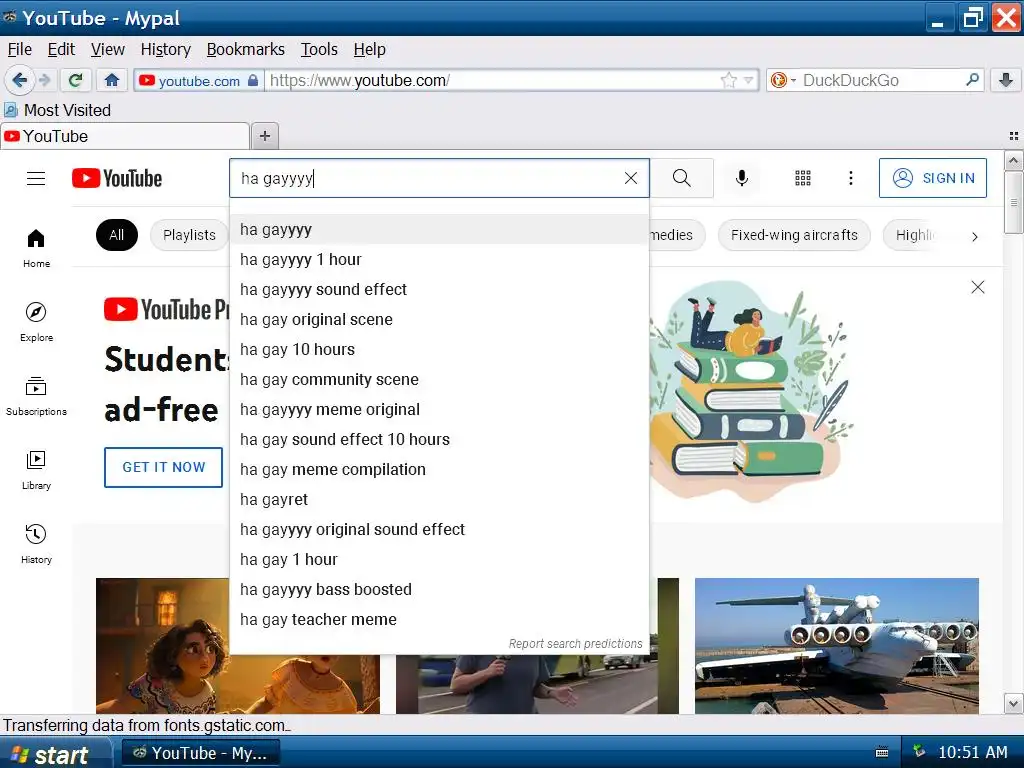Click the browser Forward arrow button
Screen dimensions: 1024x768
[x=44, y=80]
